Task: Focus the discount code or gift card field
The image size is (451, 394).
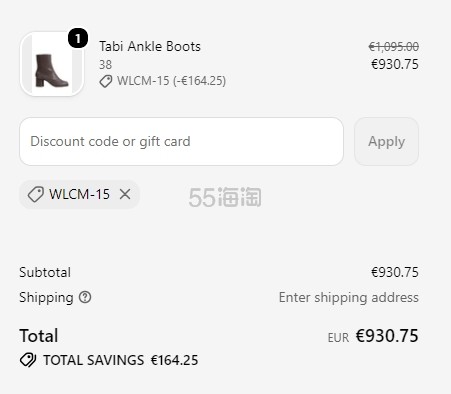Action: click(181, 141)
